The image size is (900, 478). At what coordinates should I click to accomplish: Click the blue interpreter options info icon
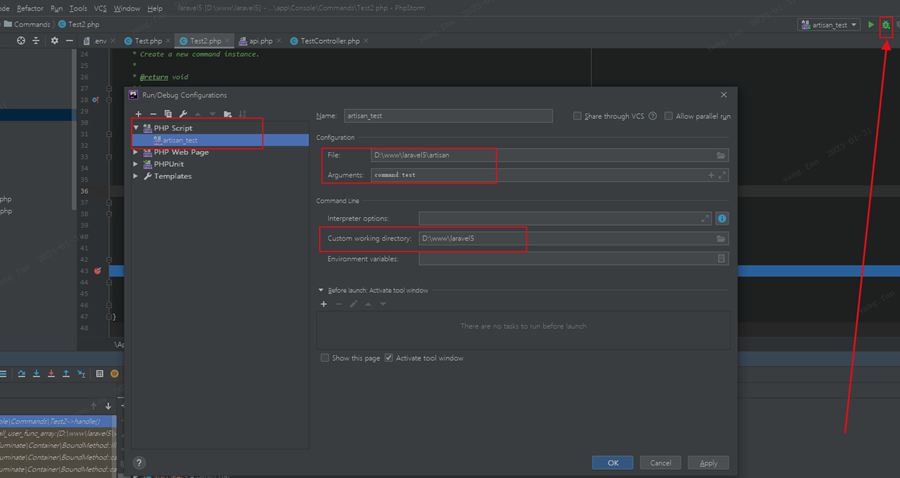[721, 218]
